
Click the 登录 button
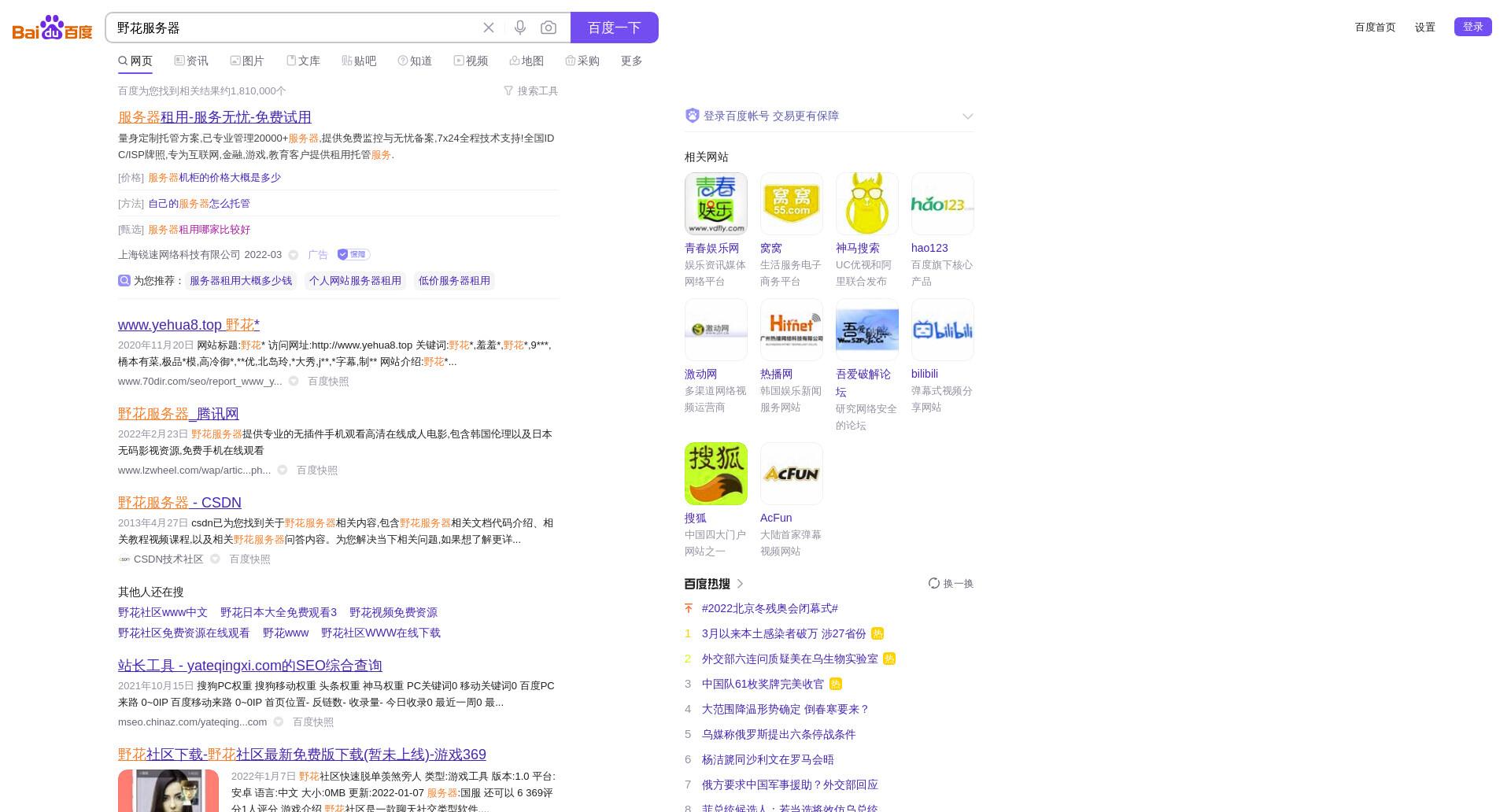1473,27
